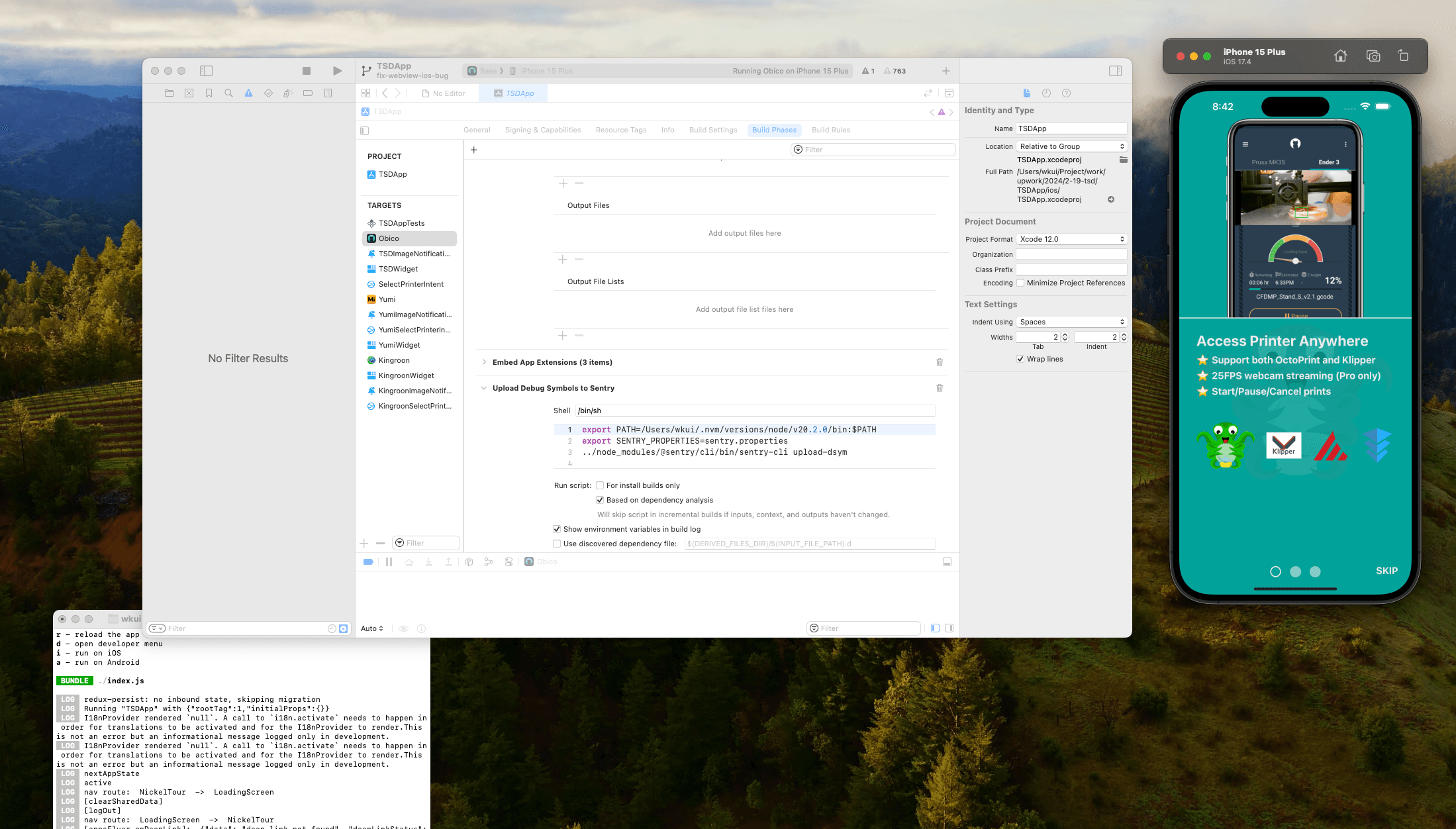Toggle the Wrap lines checkbox
Viewport: 1456px width, 829px height.
point(1020,359)
